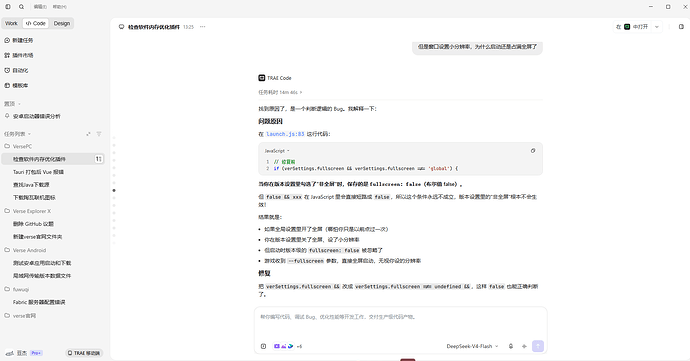Screen dimensions: 690x361
Task: Click the user message bubble about 窗口设置小分辨率
Action: (477, 47)
